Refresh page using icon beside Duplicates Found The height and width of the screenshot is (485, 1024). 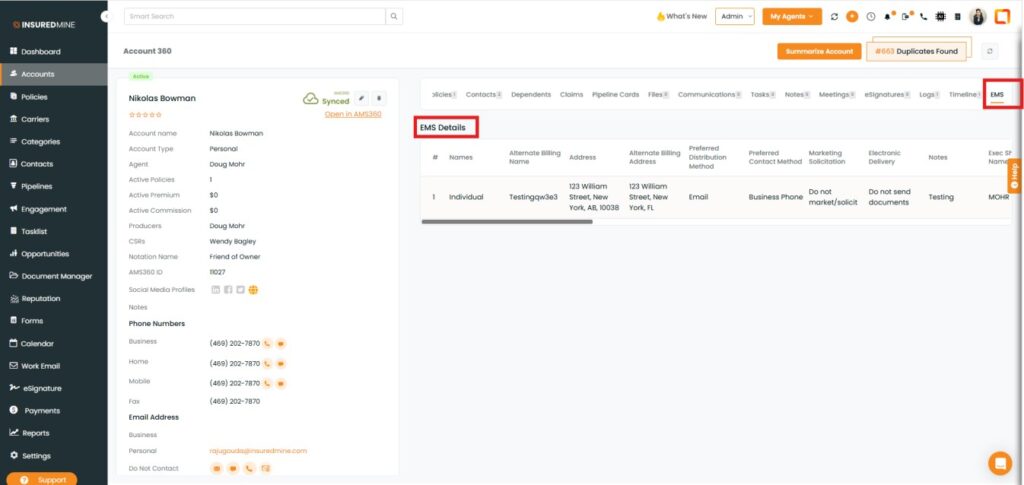990,51
